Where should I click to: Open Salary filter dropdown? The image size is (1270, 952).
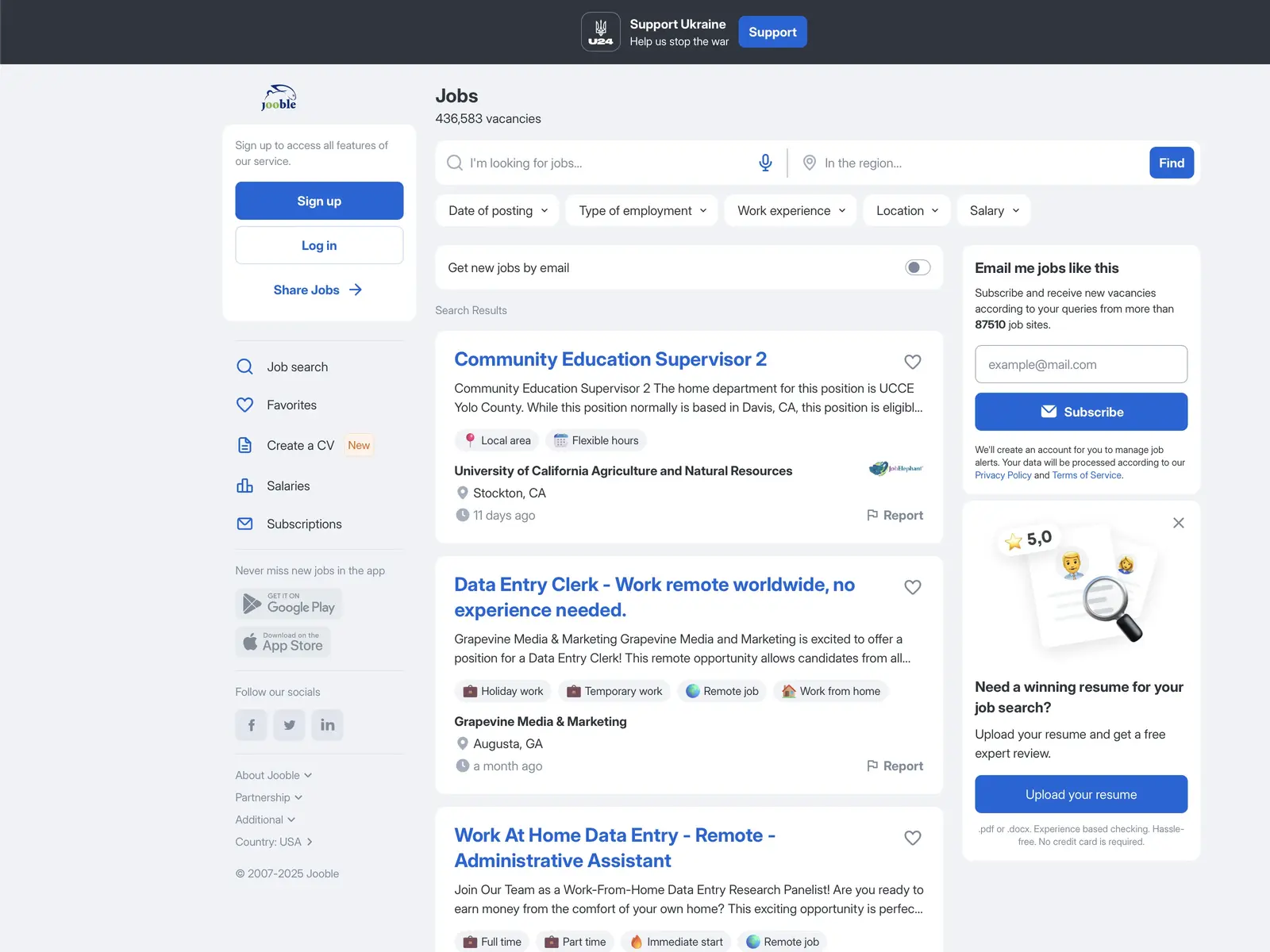click(995, 210)
